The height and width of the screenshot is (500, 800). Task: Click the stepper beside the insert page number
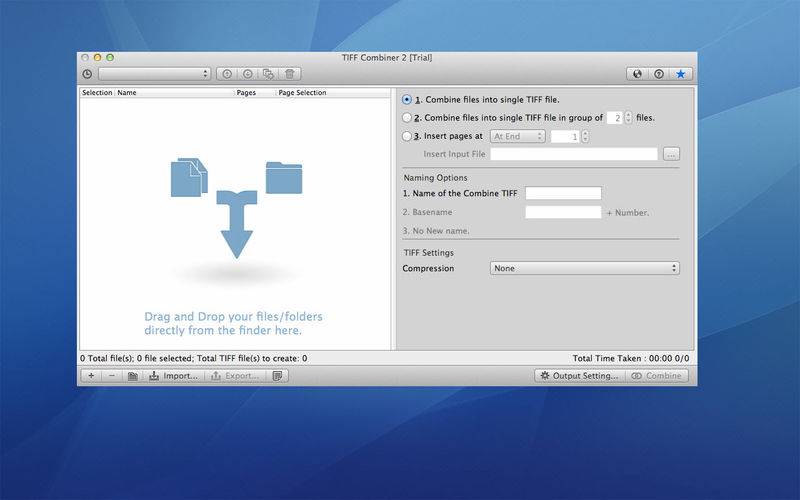tap(585, 137)
